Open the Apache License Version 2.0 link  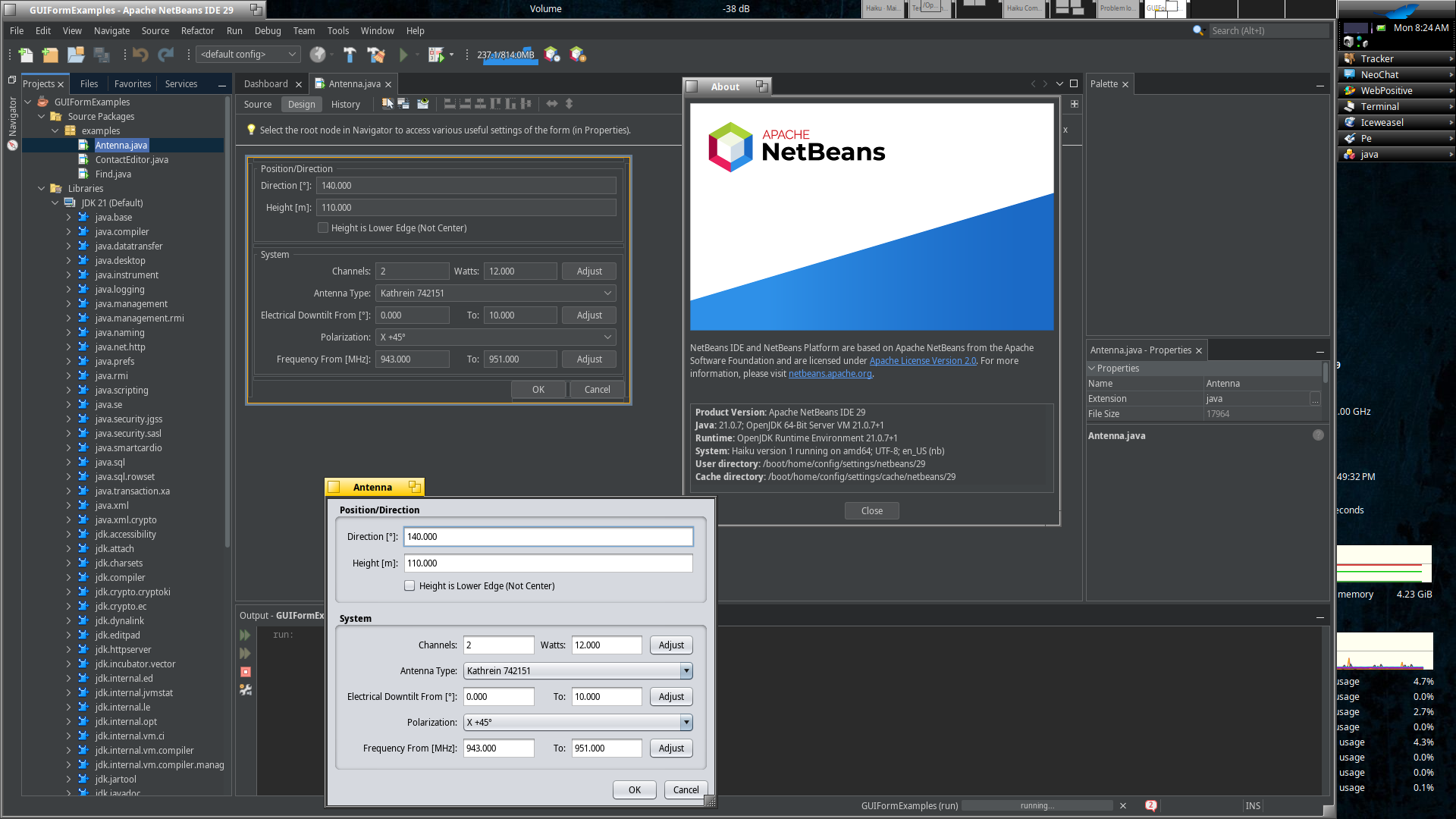pyautogui.click(x=923, y=361)
